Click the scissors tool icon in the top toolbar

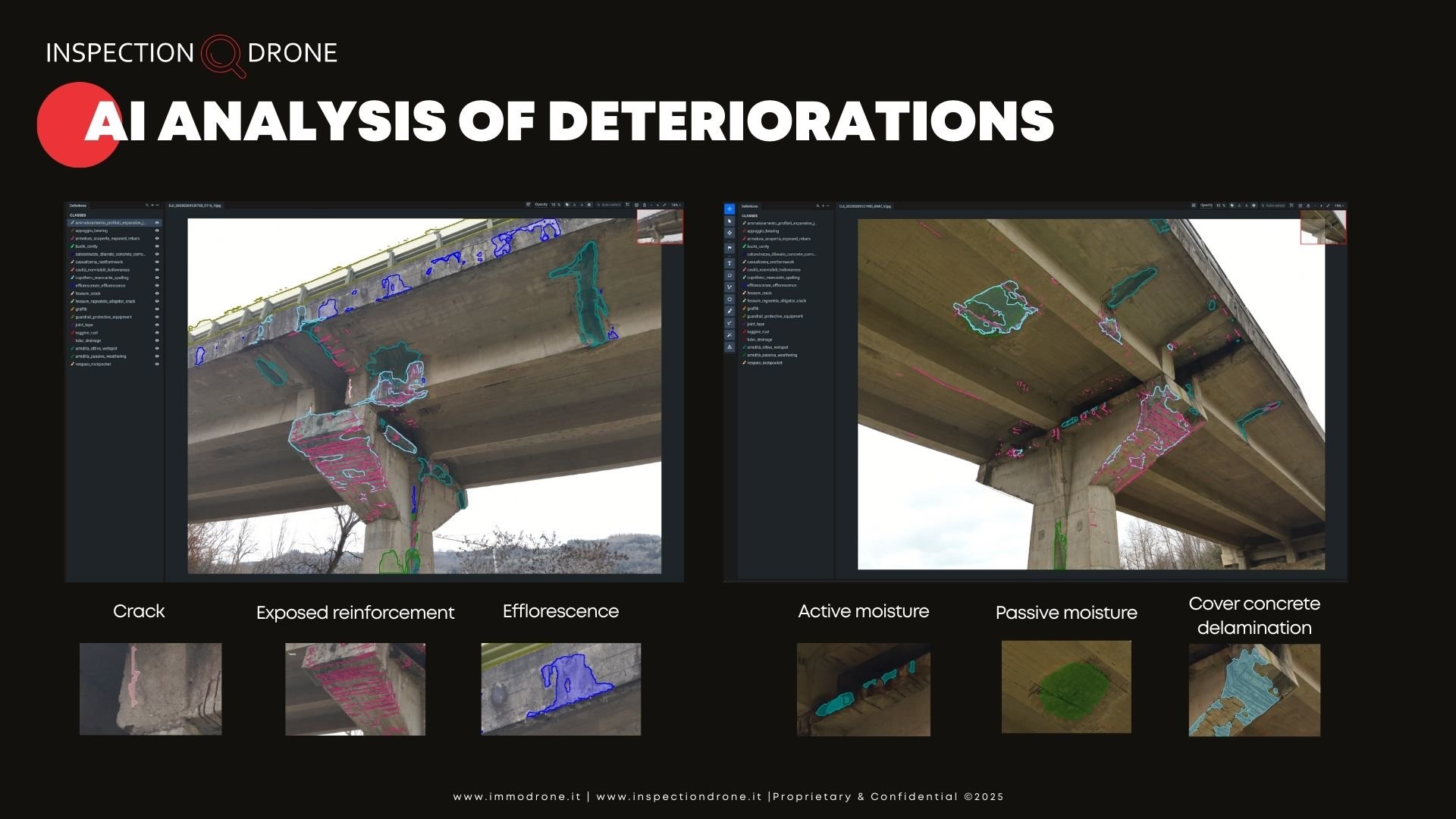(x=627, y=205)
